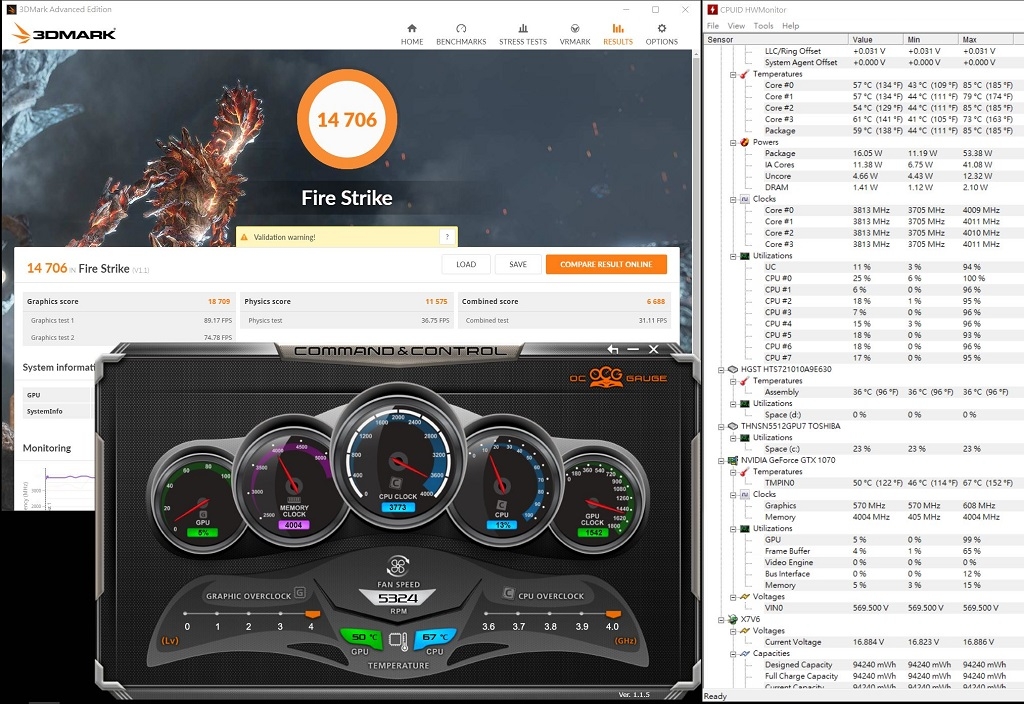Click the HWMonitor title bar app icon
Screen dimensions: 1024x704
712,9
